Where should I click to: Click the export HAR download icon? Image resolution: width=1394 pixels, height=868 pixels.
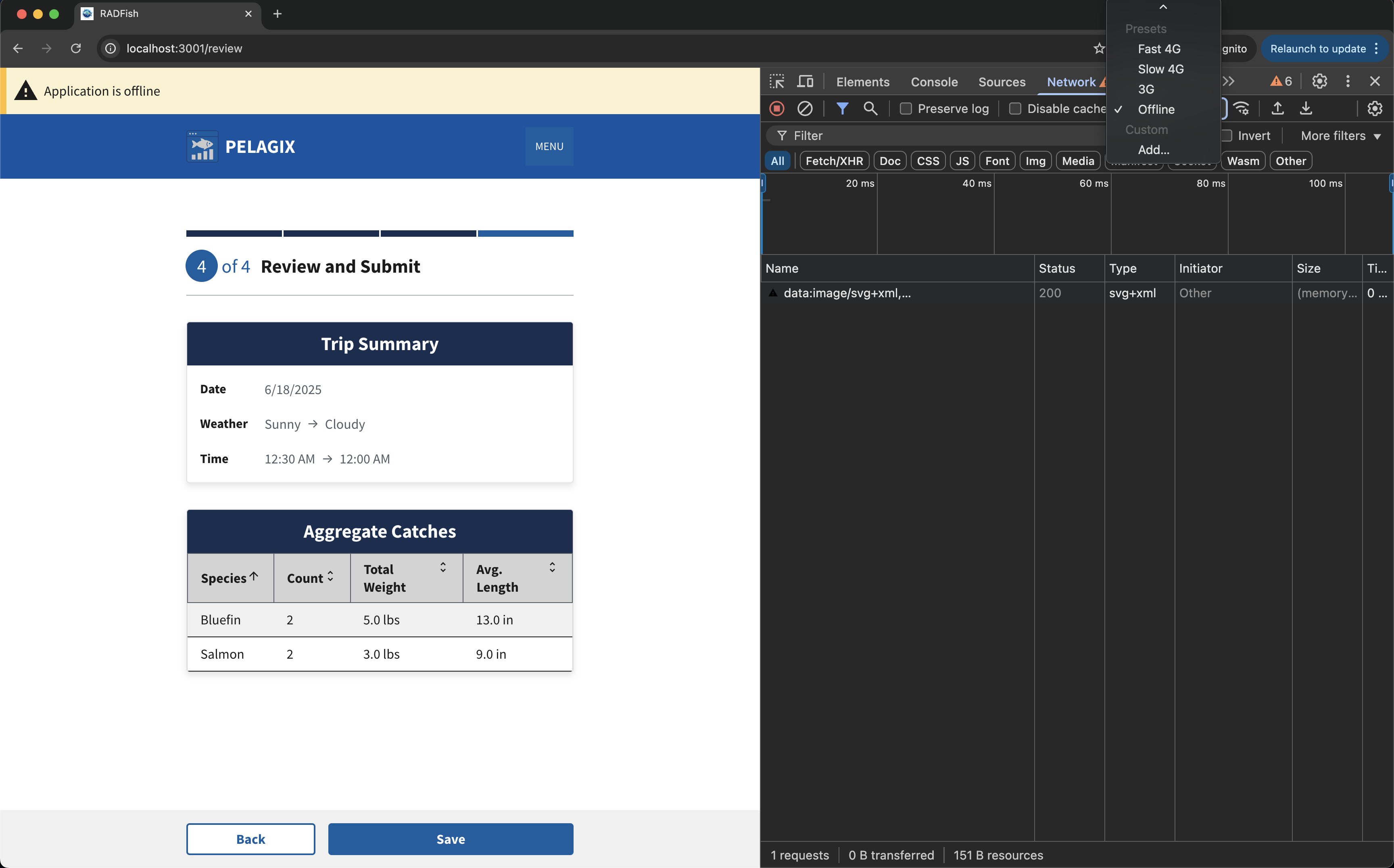(1306, 108)
